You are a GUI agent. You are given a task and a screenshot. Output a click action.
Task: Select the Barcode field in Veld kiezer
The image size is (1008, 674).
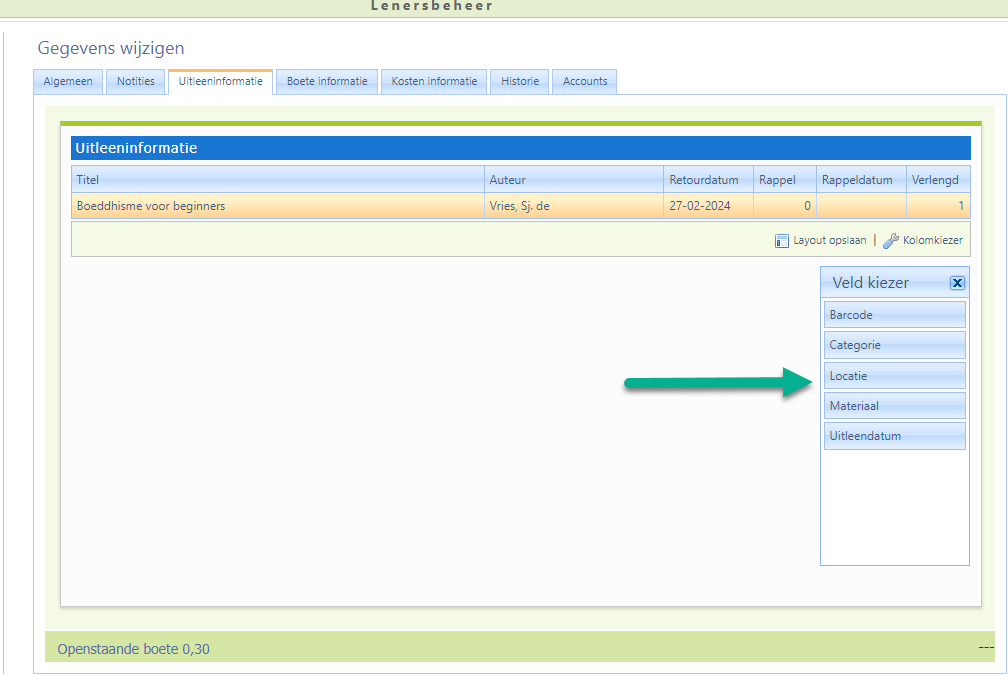pos(894,315)
